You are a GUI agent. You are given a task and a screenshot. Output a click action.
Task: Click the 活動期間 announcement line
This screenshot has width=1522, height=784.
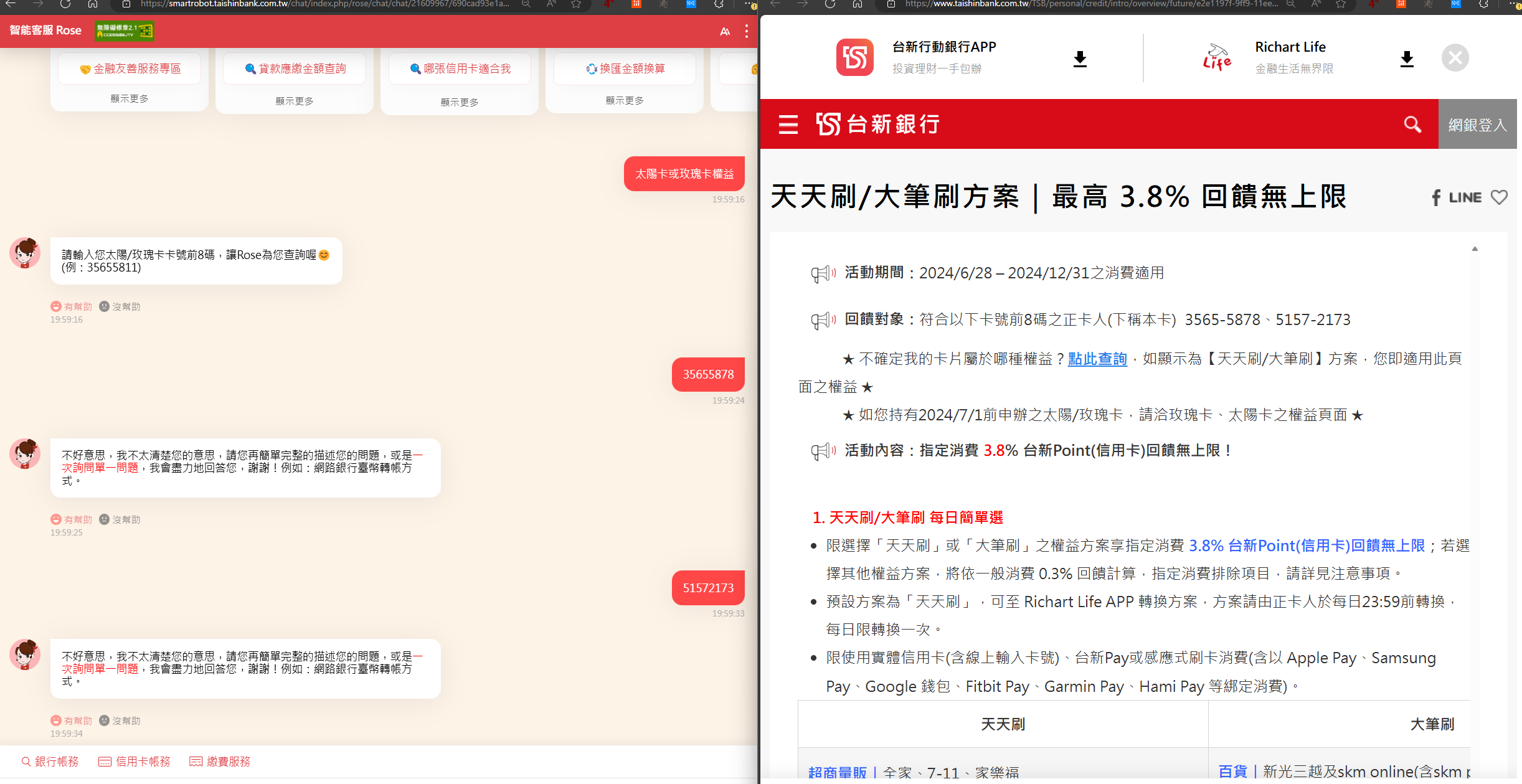tap(1004, 273)
